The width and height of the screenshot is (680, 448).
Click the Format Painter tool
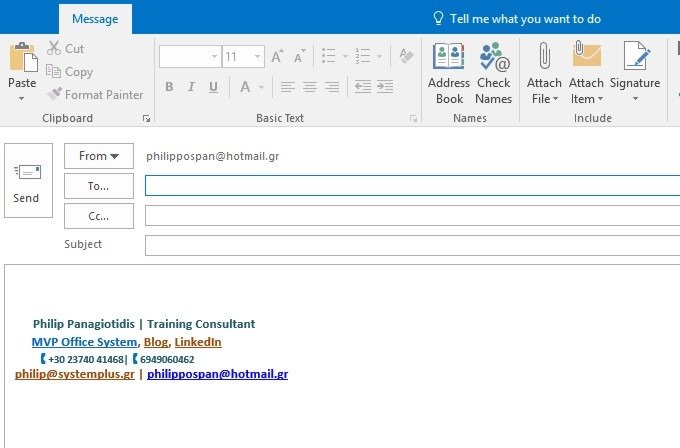tap(95, 95)
